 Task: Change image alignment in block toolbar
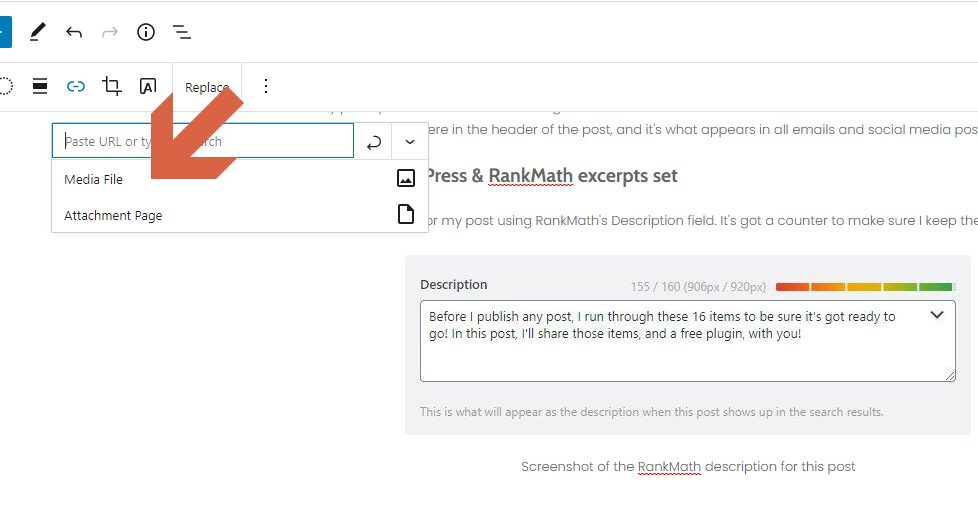coord(40,86)
